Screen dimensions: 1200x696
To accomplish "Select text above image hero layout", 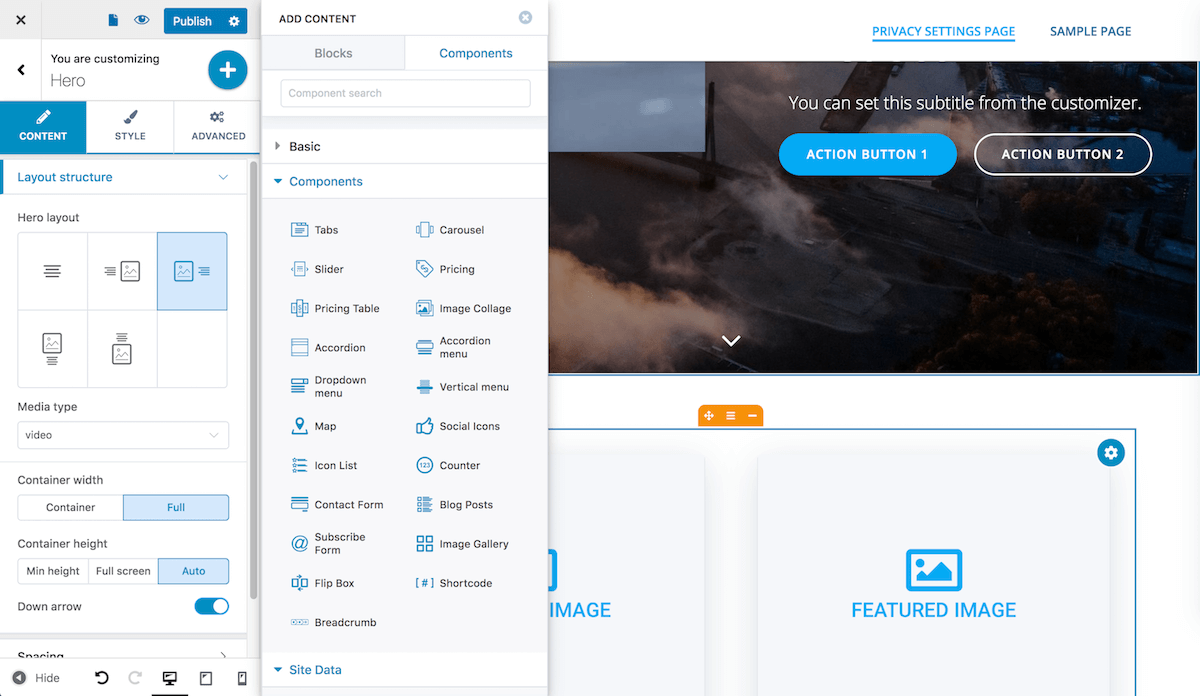I will (122, 348).
